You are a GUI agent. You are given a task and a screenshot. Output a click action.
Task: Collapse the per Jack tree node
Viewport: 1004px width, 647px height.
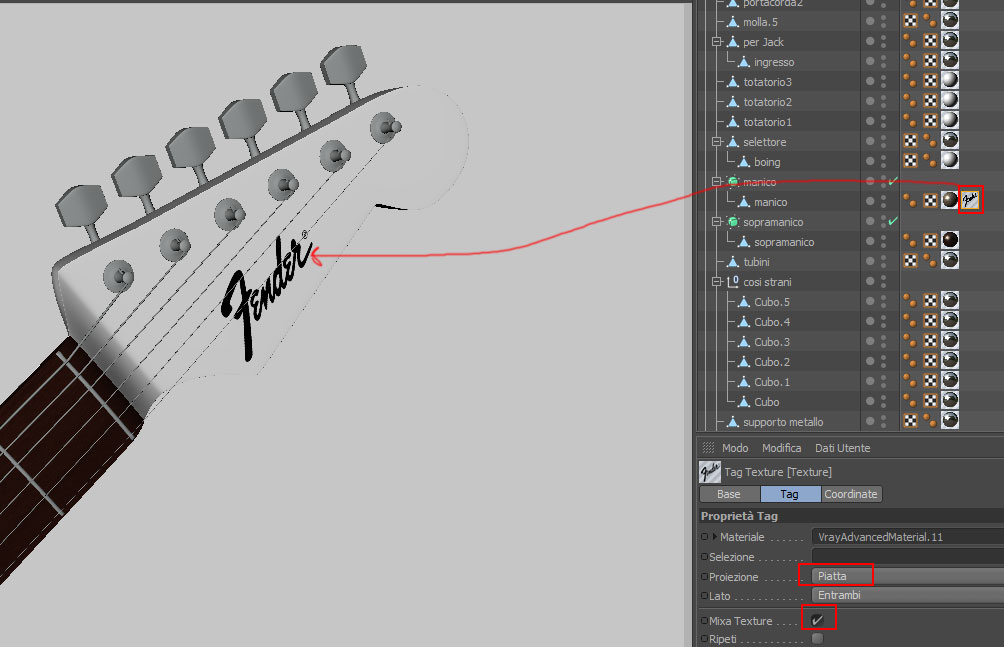click(x=717, y=42)
